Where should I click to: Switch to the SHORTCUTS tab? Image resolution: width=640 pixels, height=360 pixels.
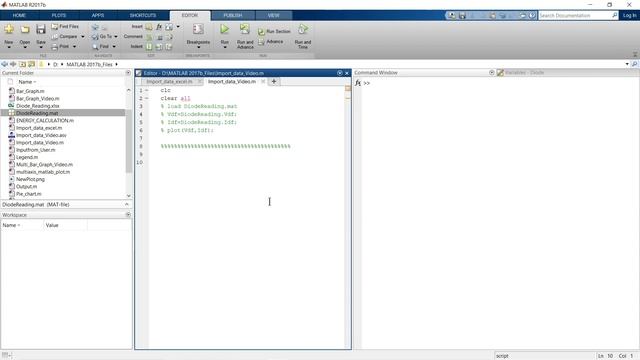[143, 16]
